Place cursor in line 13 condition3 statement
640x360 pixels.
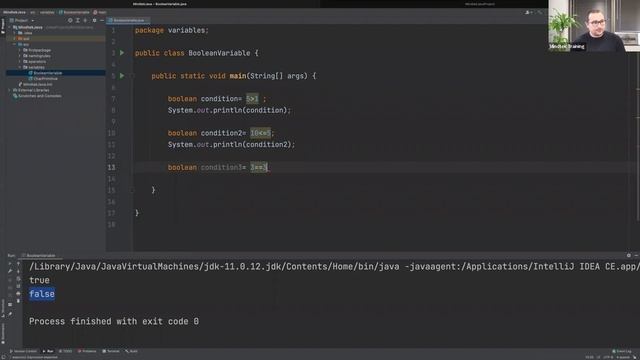pyautogui.click(x=218, y=167)
